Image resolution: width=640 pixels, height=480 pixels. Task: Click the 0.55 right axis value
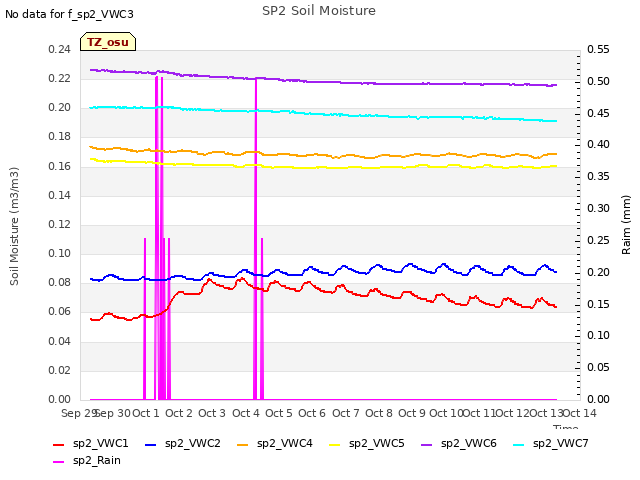tap(598, 49)
